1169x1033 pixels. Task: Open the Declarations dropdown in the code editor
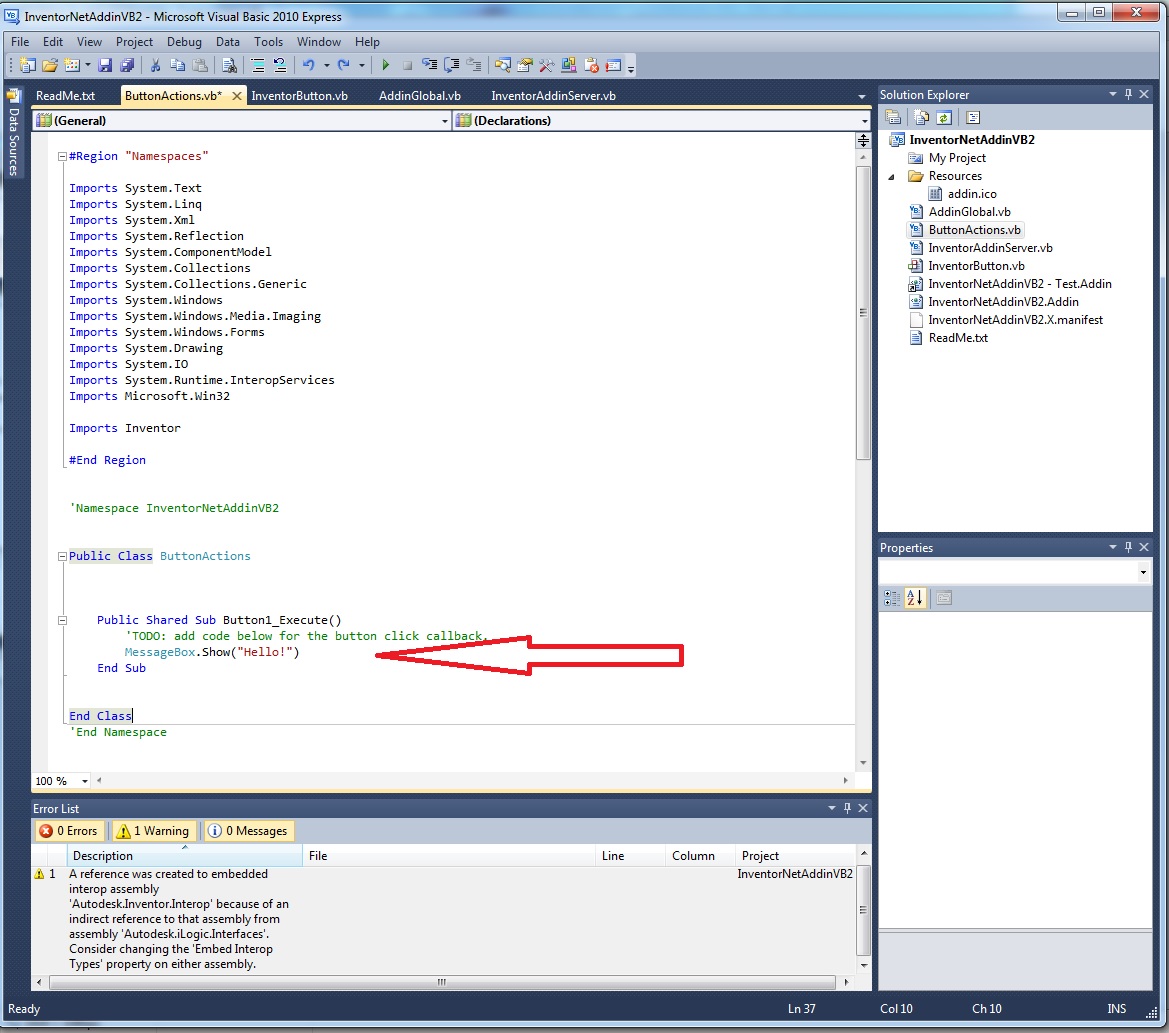[863, 120]
